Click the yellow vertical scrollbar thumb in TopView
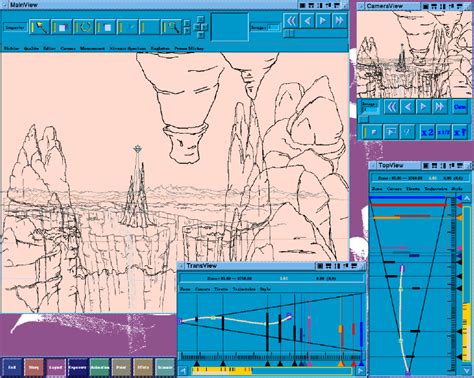Screen dimensions: 474x378 [x=467, y=333]
